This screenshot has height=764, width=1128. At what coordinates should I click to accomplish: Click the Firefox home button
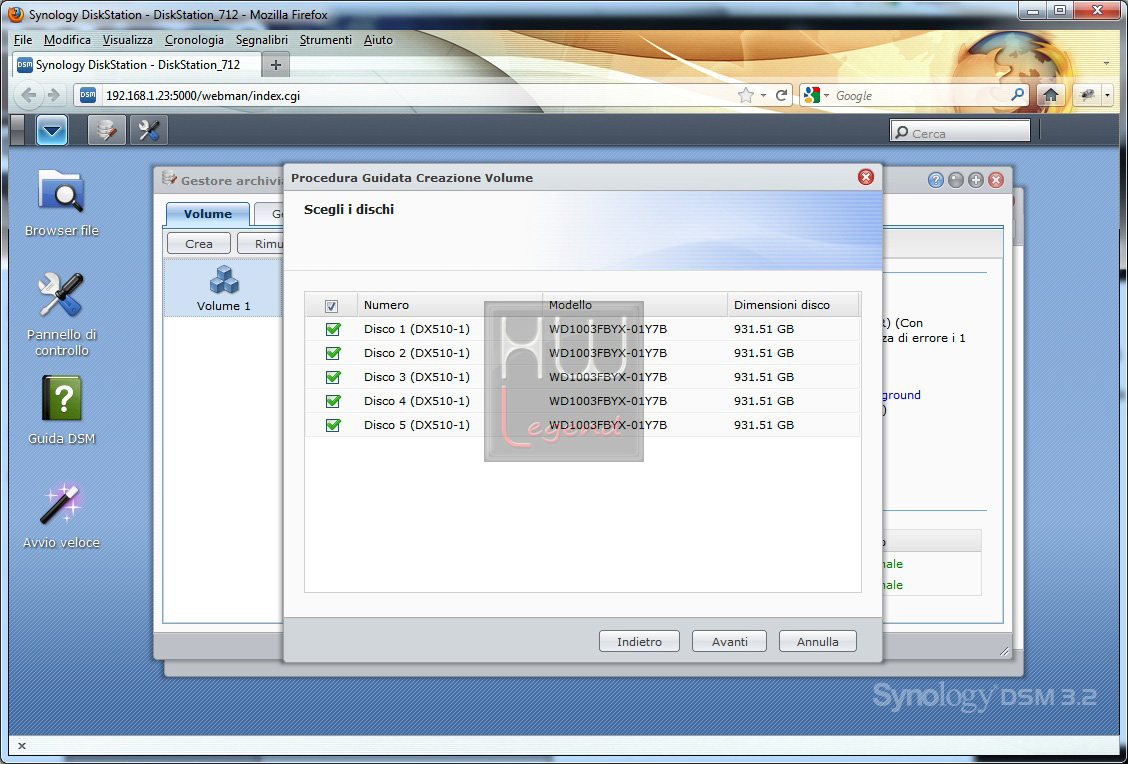coord(1050,95)
